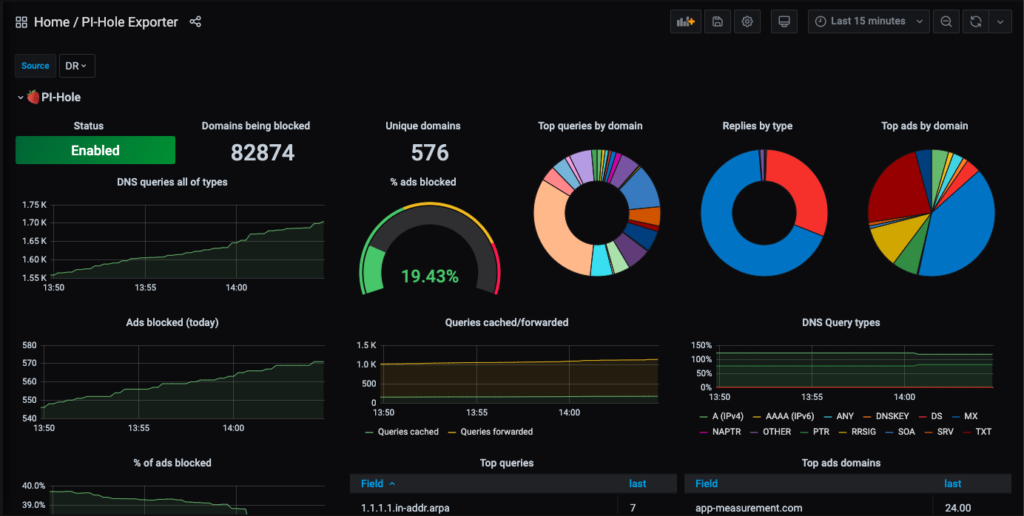The image size is (1024, 516).
Task: Open Replies by type panel menu
Action: [x=758, y=126]
